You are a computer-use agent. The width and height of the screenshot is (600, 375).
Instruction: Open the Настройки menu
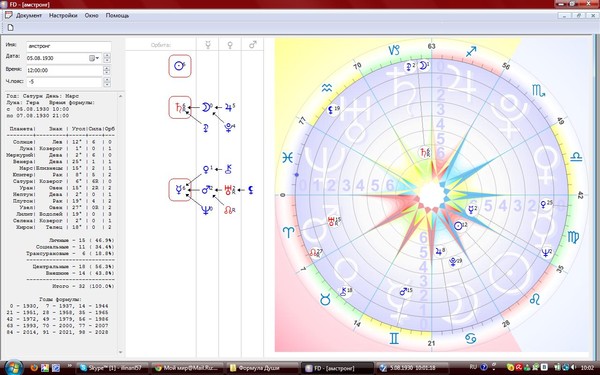pos(63,16)
